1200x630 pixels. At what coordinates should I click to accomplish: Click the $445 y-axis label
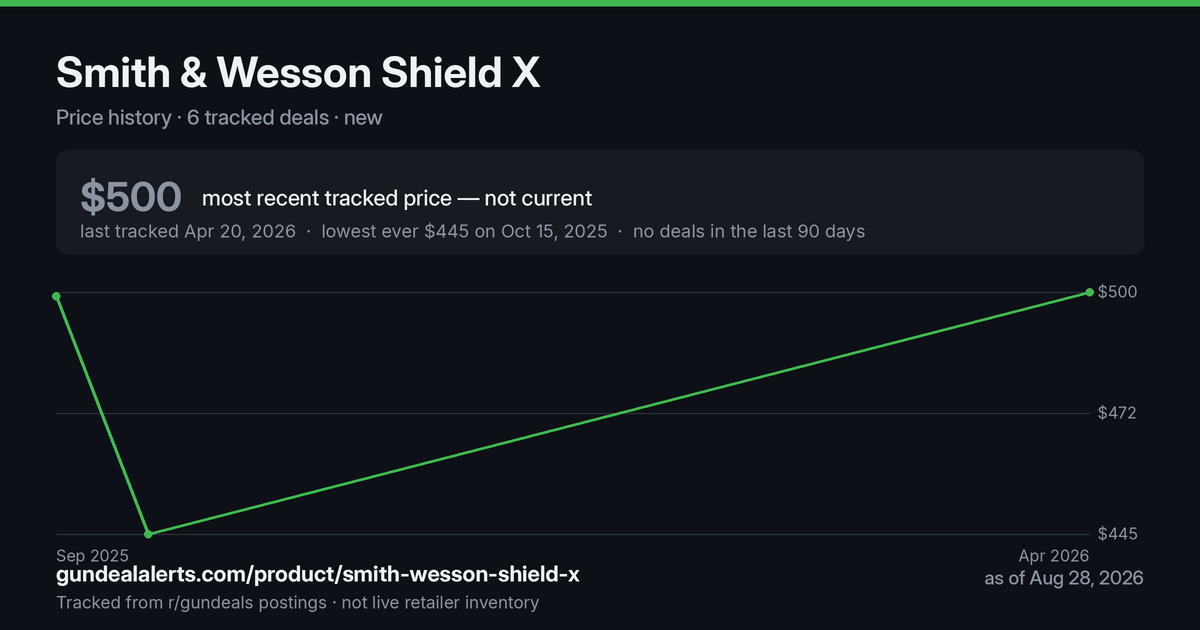point(1118,534)
